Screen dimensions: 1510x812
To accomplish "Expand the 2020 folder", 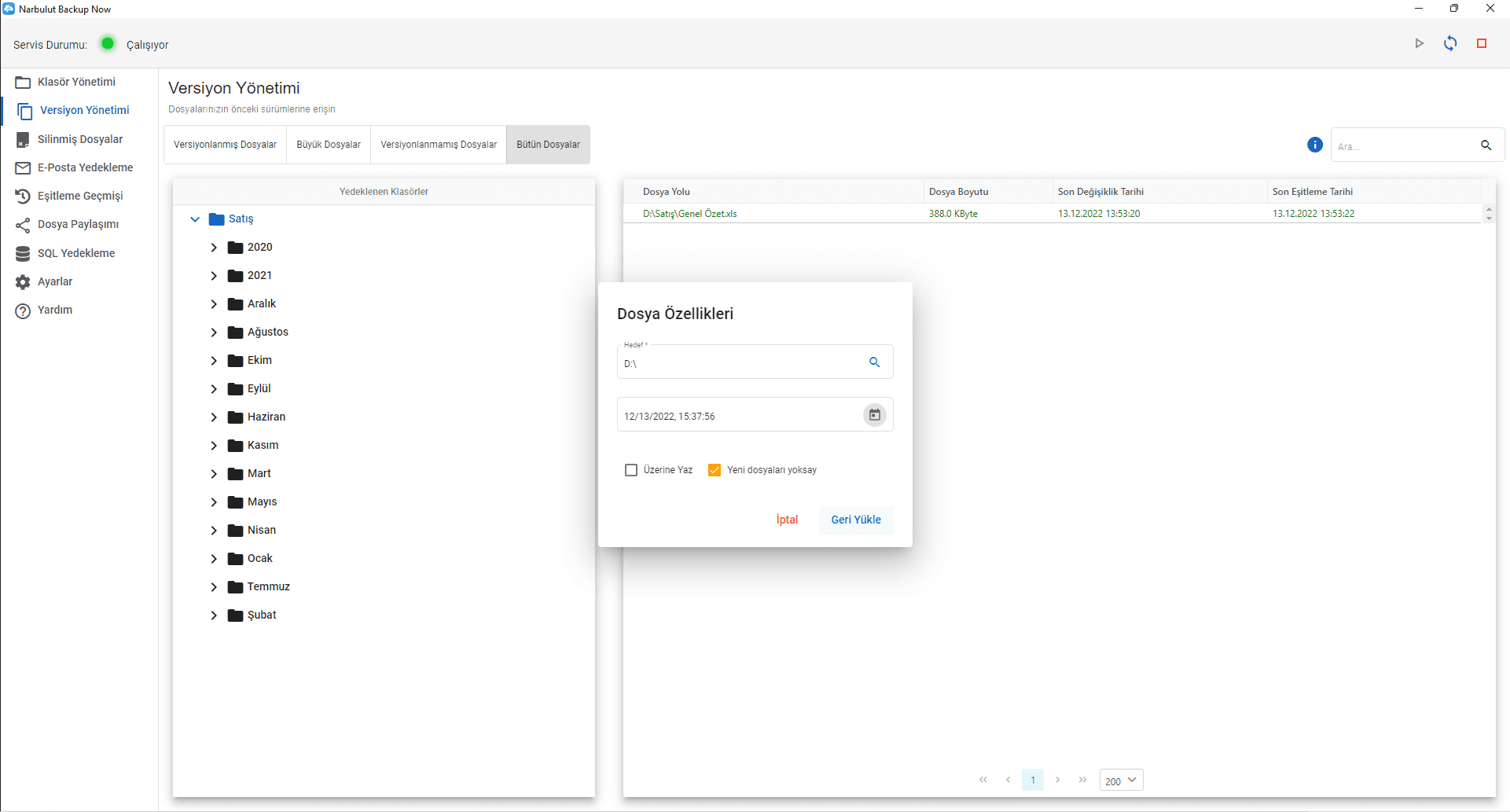I will click(x=214, y=248).
